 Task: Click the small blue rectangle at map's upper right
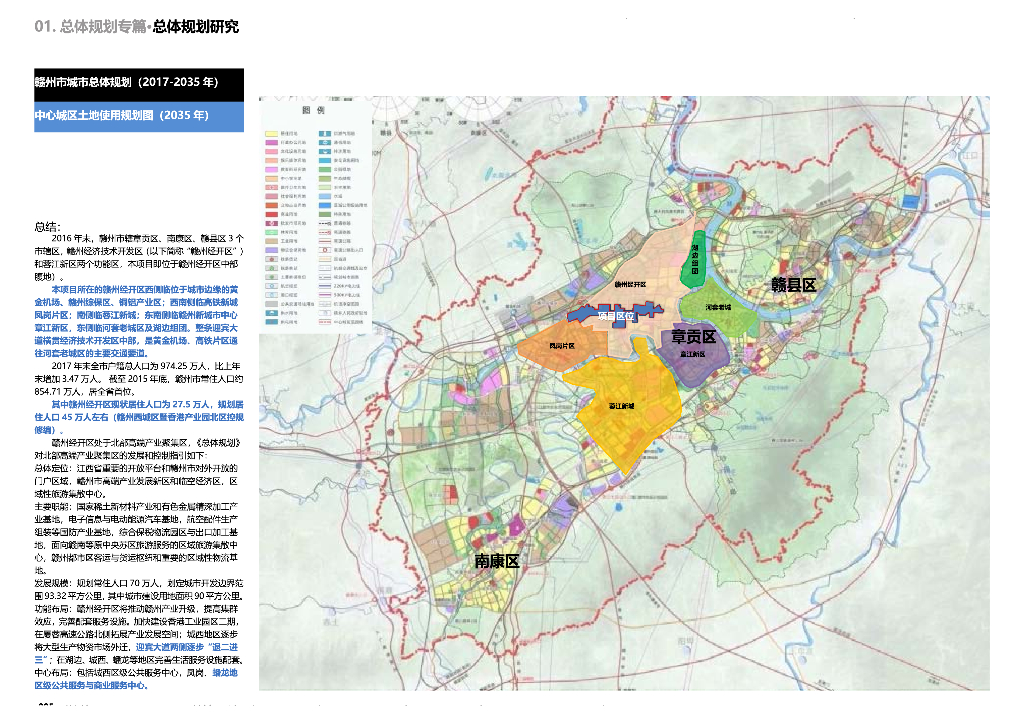pyautogui.click(x=911, y=202)
